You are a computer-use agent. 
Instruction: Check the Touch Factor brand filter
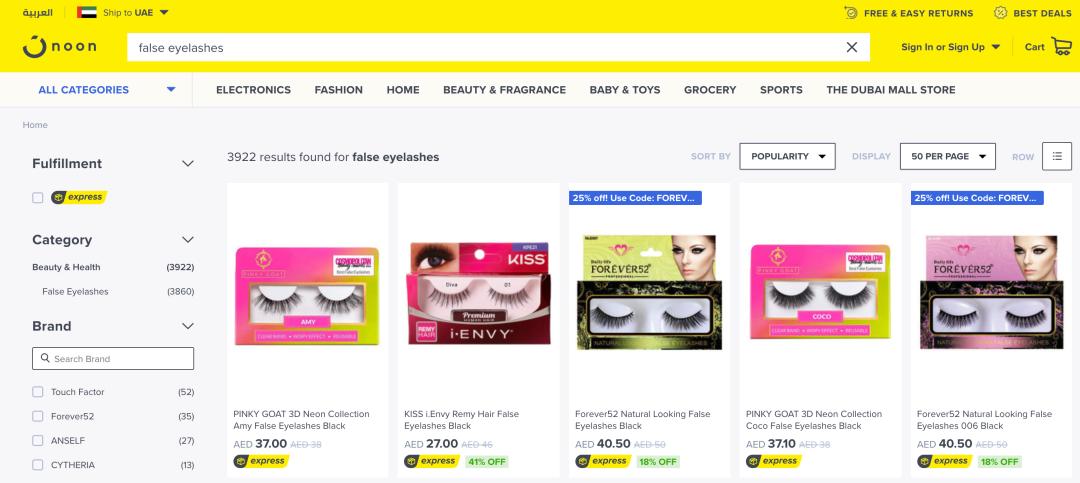tap(38, 392)
